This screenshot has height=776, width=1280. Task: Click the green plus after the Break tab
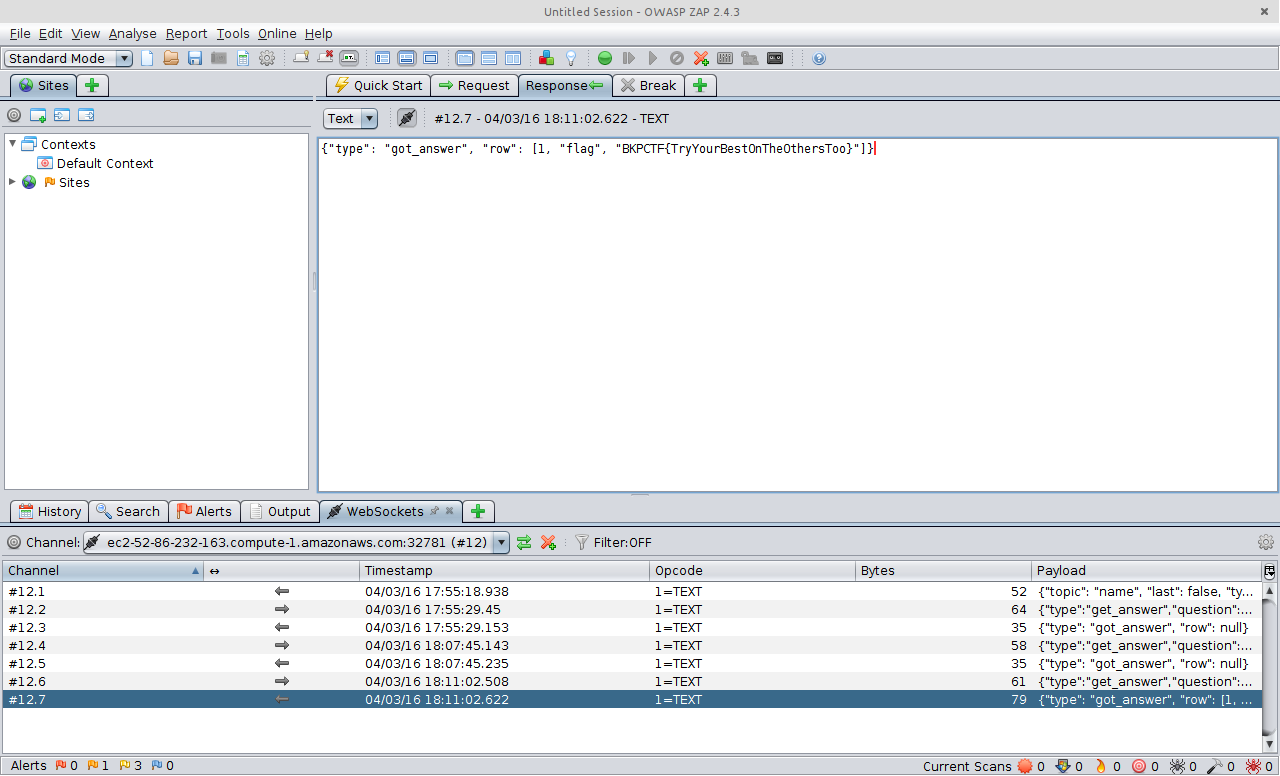[700, 85]
